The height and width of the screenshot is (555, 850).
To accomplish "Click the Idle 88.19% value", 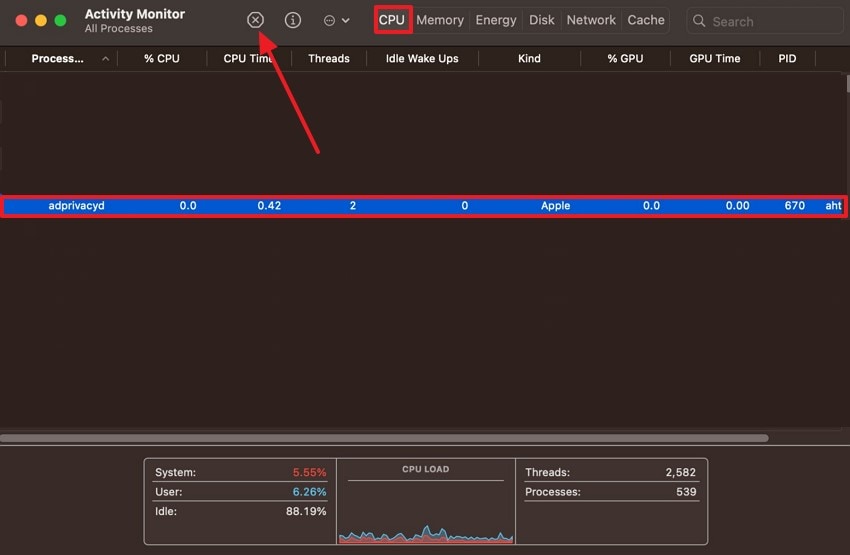I will coord(306,511).
